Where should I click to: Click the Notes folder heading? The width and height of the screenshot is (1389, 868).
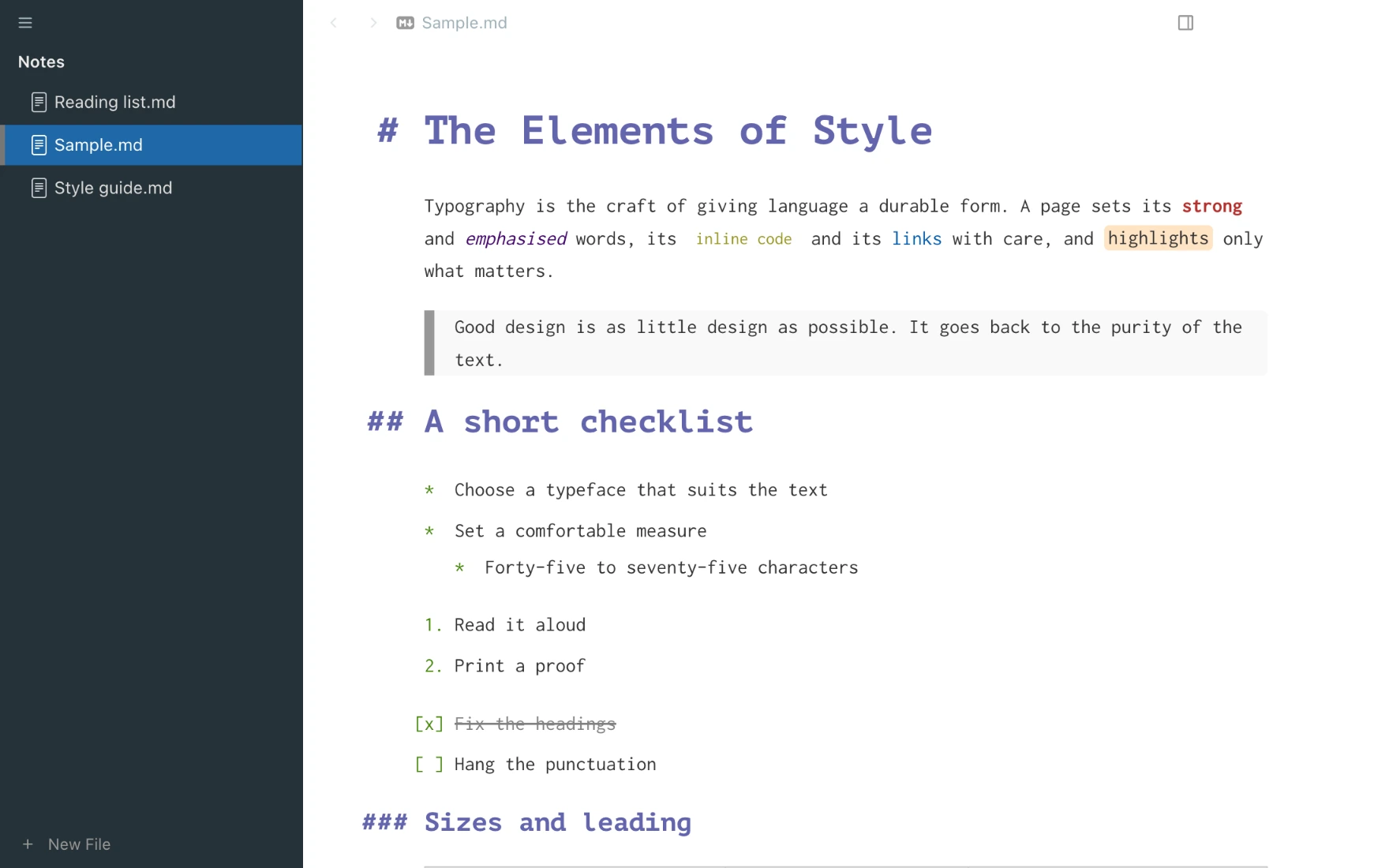pyautogui.click(x=41, y=62)
